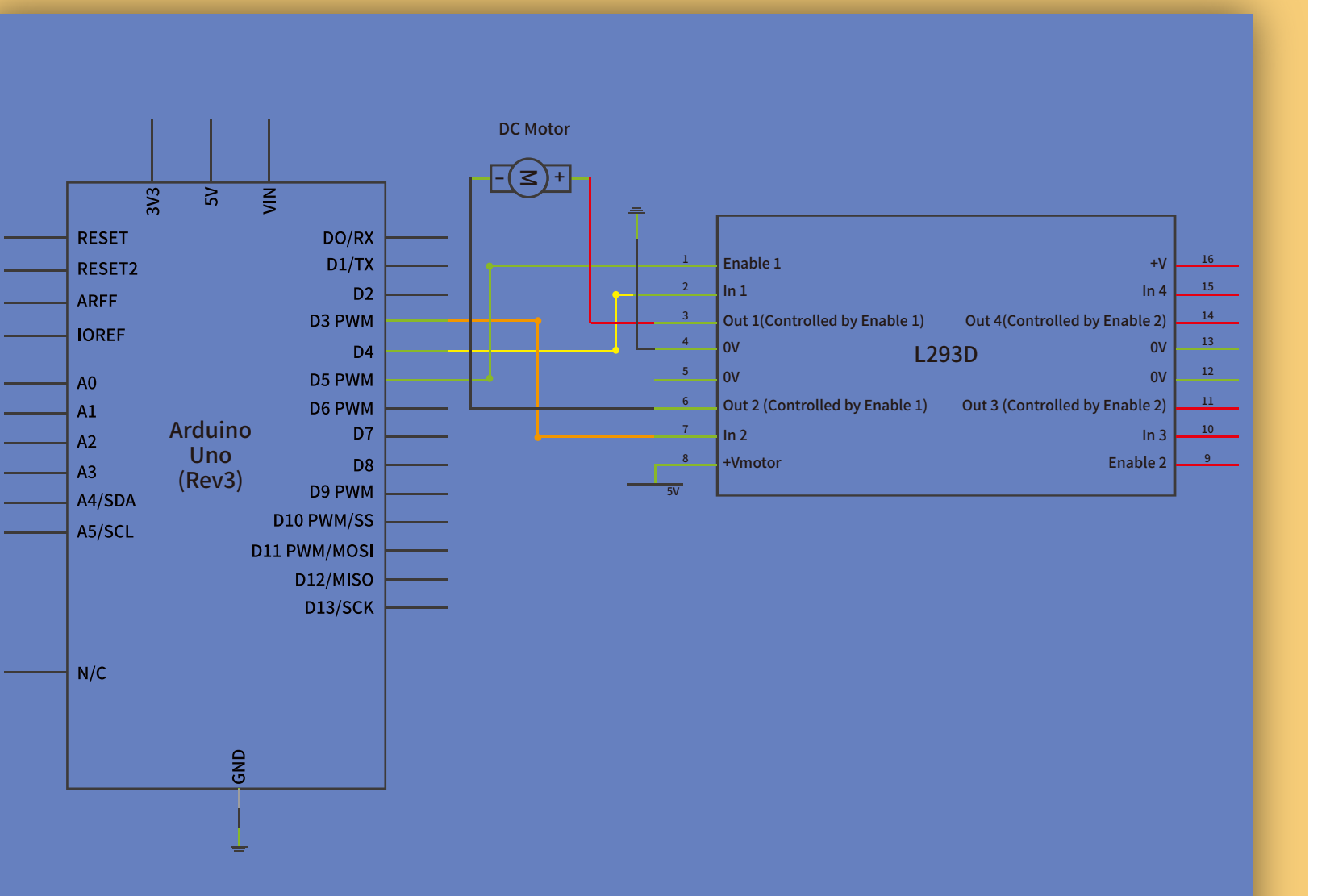Select the A5/SCL pin label
Image resolution: width=1330 pixels, height=896 pixels.
[106, 532]
